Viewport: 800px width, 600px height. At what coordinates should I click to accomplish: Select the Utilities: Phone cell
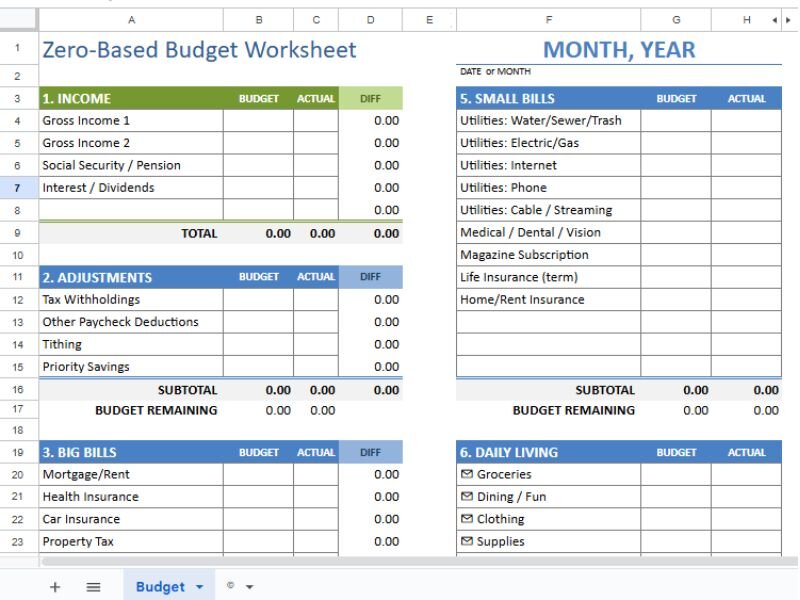pos(548,188)
